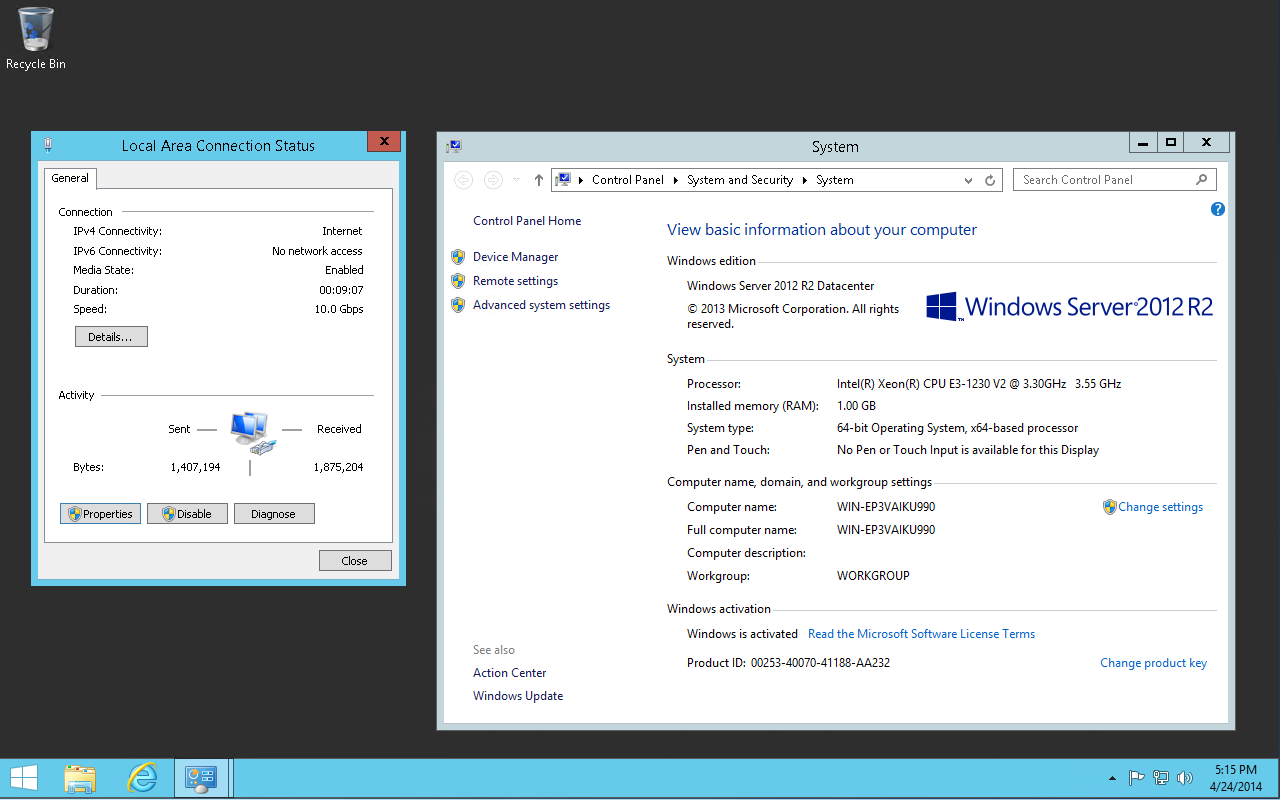Open the volume speaker tray icon
The height and width of the screenshot is (800, 1280).
click(x=1185, y=778)
